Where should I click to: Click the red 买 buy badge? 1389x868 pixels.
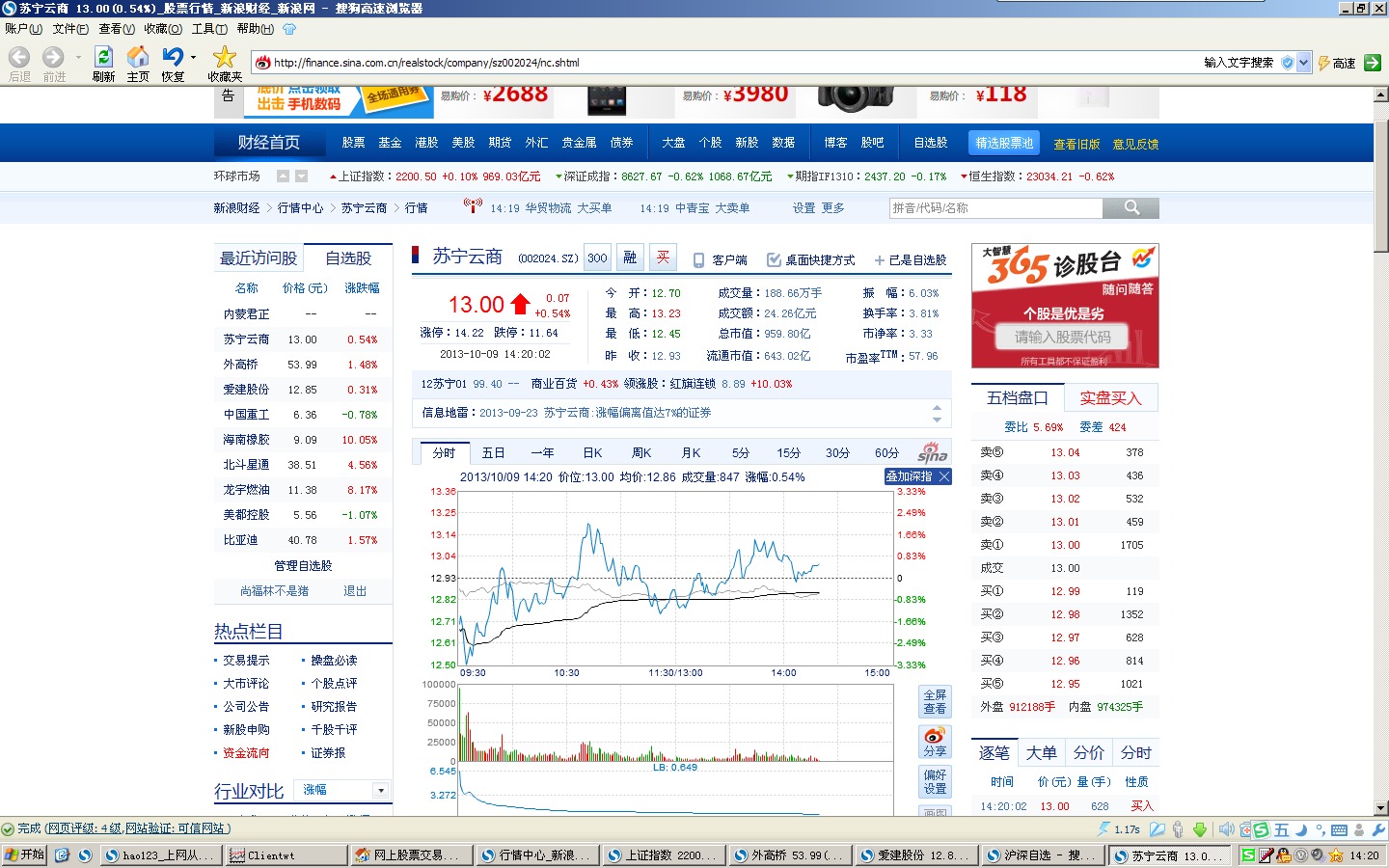(x=663, y=258)
